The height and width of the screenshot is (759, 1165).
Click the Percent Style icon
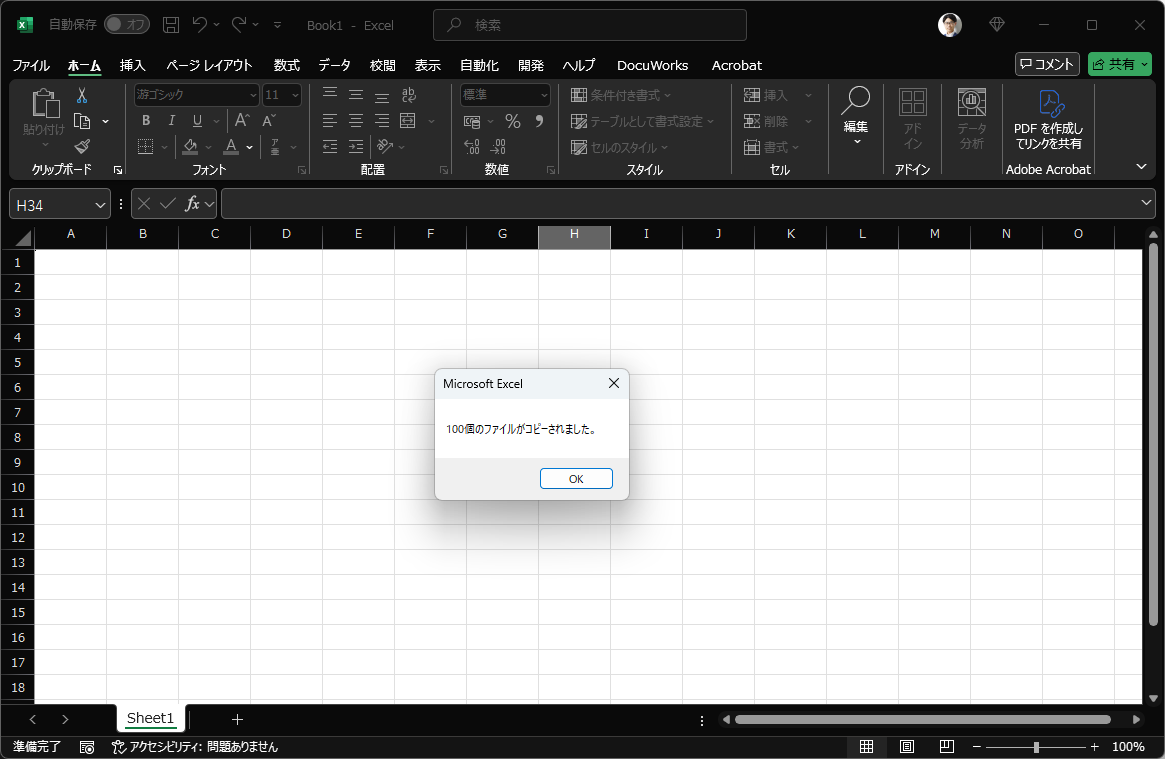513,121
